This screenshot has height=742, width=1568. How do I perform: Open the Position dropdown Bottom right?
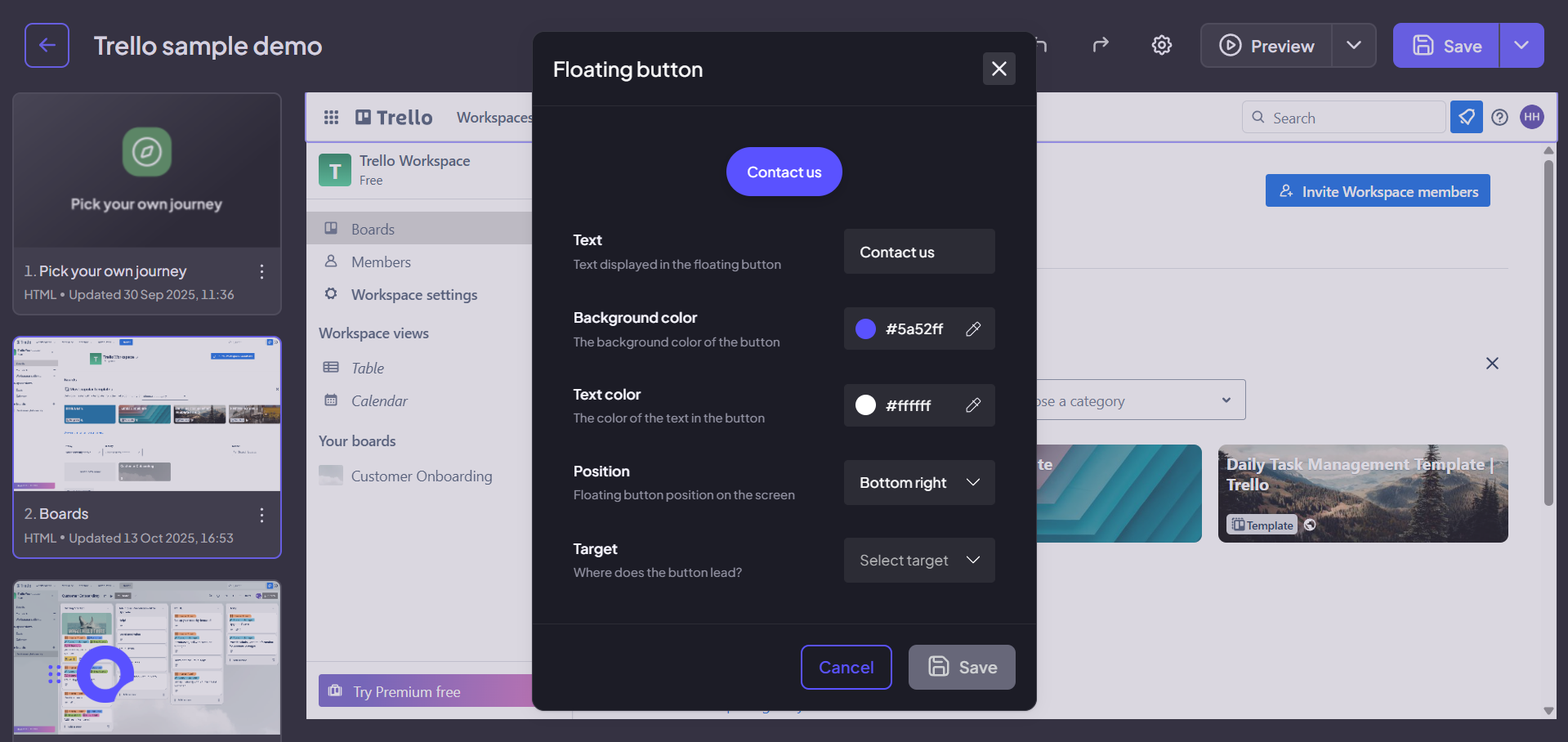coord(919,483)
